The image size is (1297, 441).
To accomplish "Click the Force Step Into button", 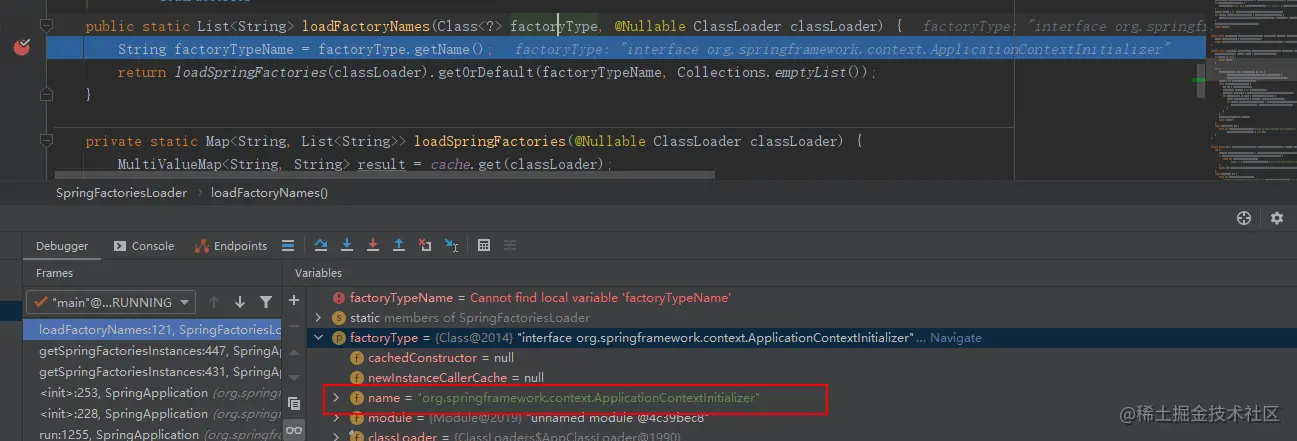I will pyautogui.click(x=373, y=245).
